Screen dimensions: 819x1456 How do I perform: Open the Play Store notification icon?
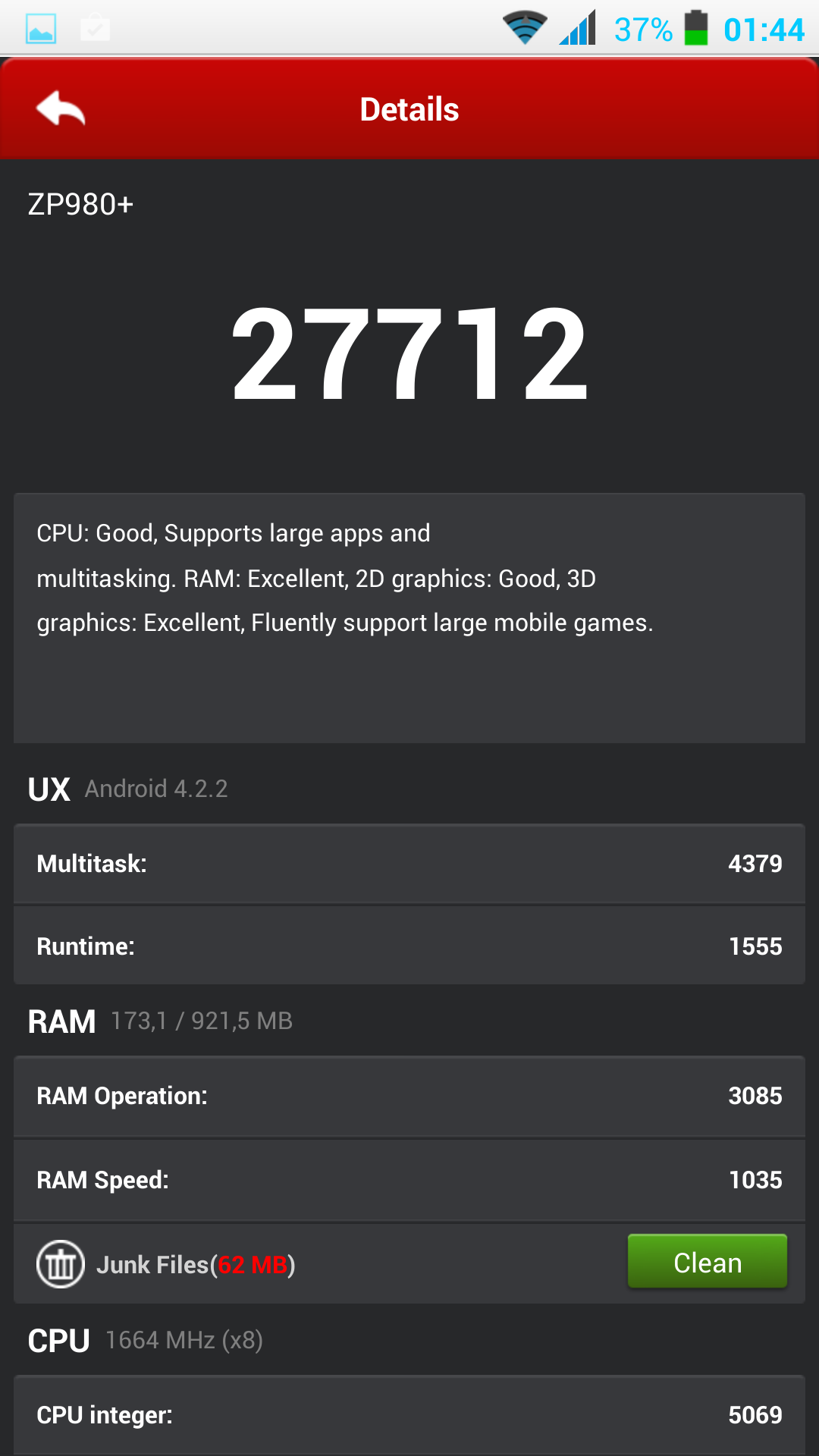pos(96,29)
